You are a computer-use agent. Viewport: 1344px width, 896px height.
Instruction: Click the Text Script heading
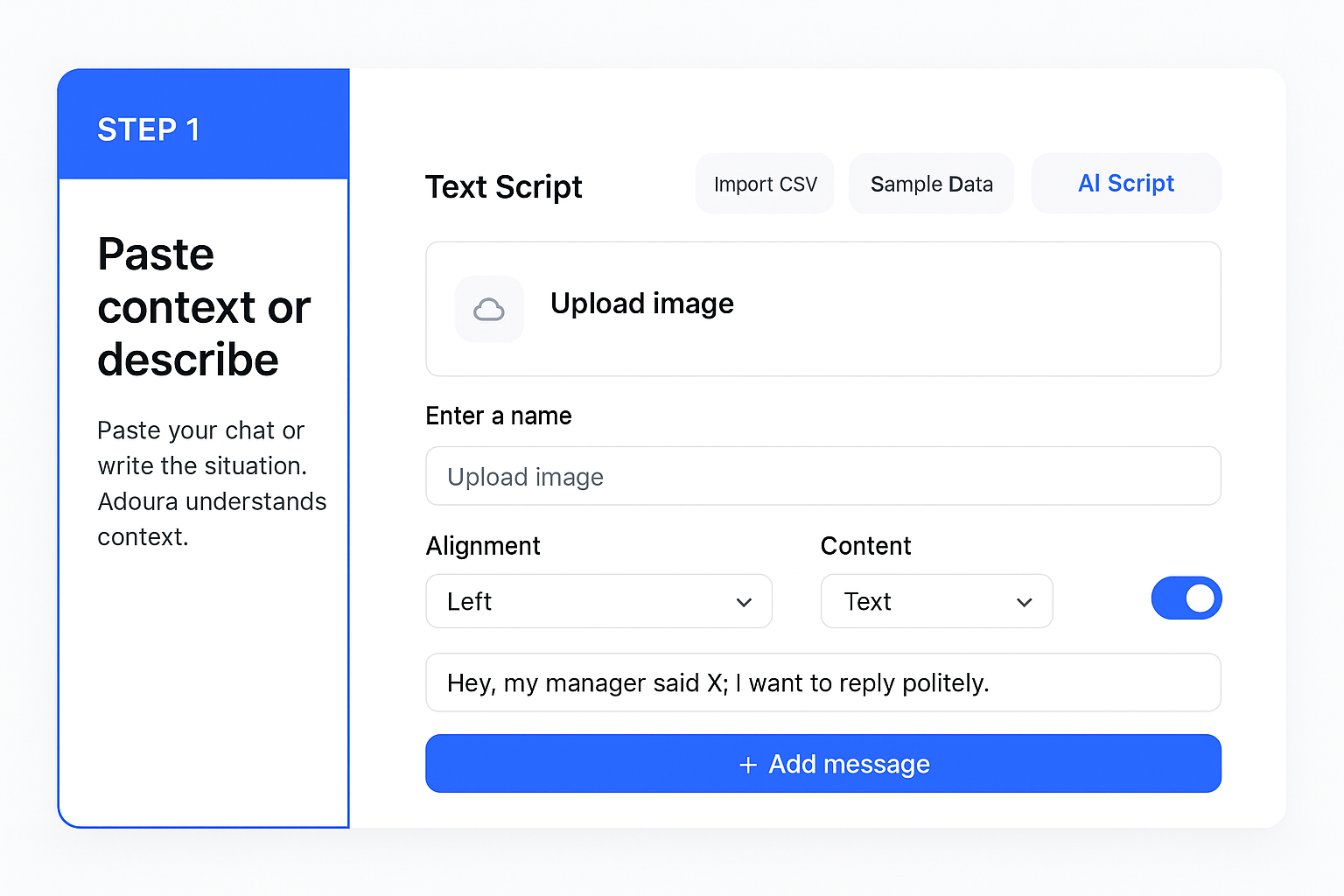tap(503, 187)
